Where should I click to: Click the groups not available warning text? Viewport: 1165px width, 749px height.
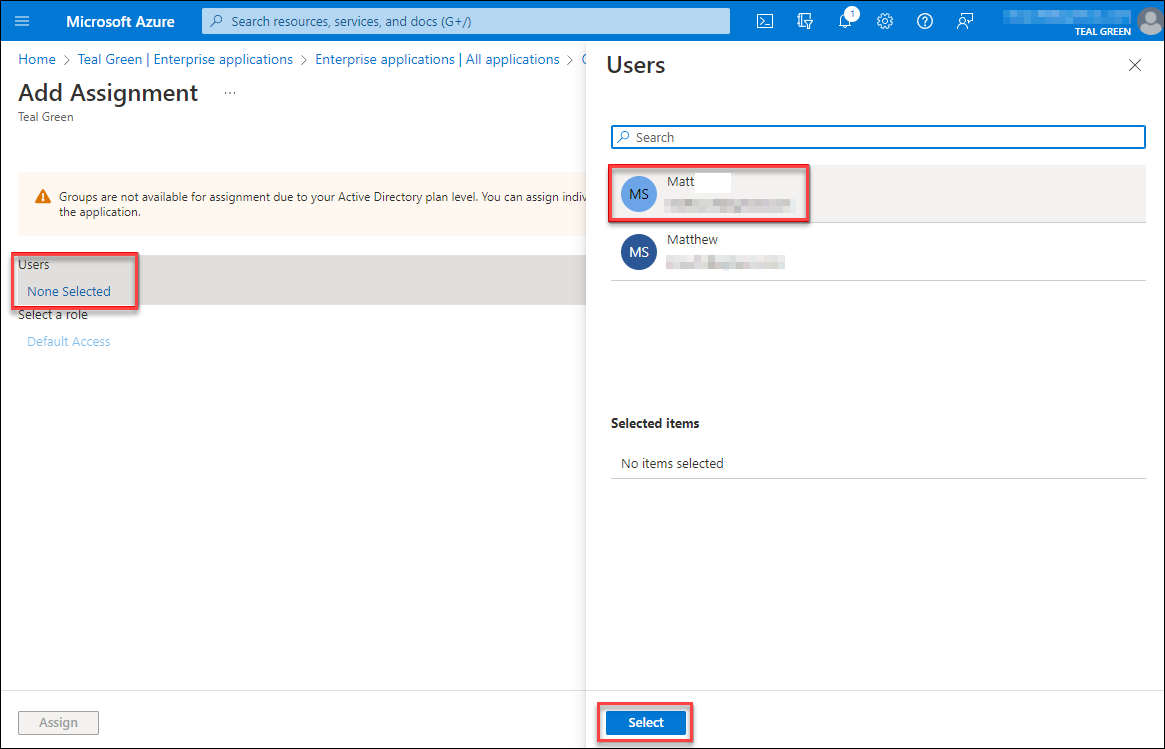tap(322, 204)
